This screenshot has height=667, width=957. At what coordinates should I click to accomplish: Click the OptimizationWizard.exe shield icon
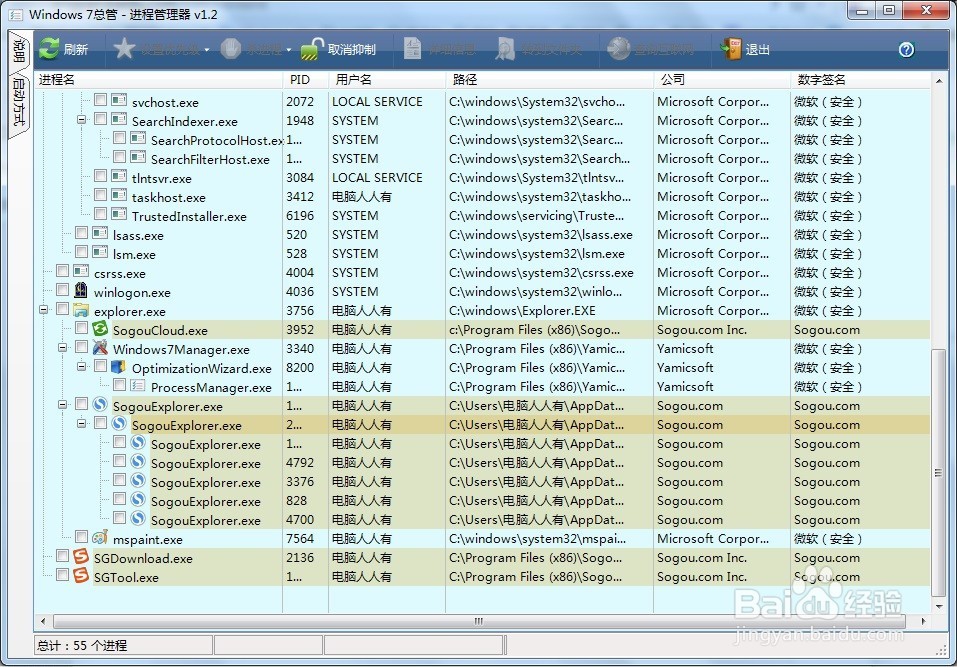(x=119, y=367)
